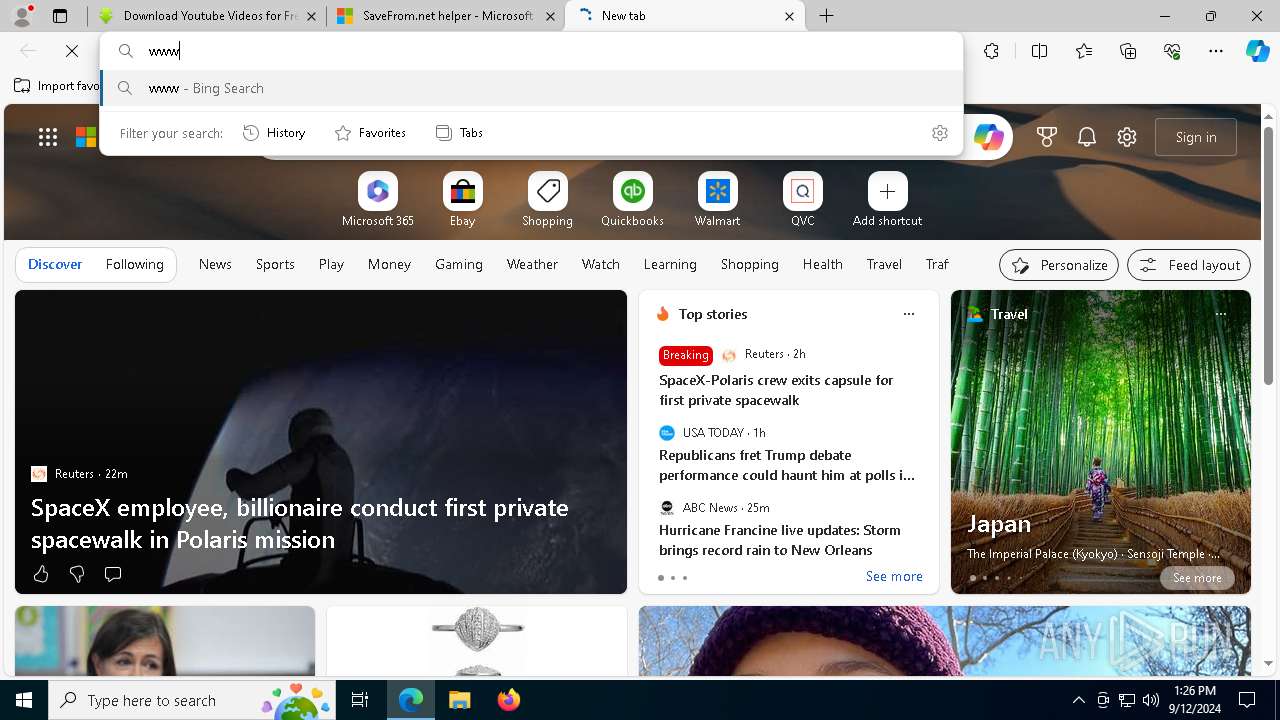
Task: Open the Gaming feed category
Action: [x=459, y=264]
